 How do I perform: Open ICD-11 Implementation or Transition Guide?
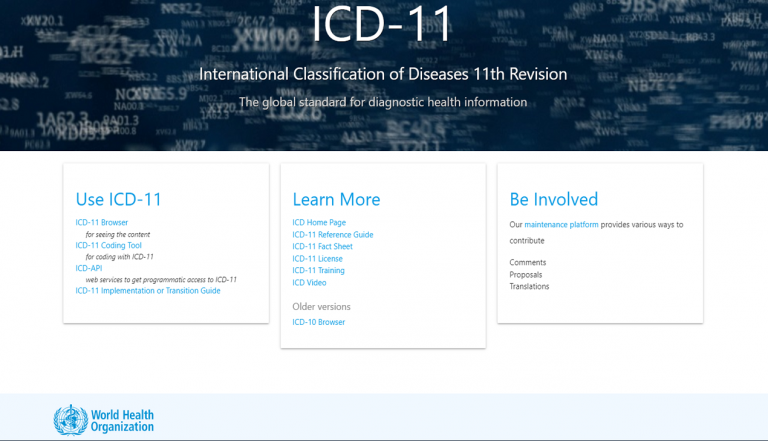point(148,291)
